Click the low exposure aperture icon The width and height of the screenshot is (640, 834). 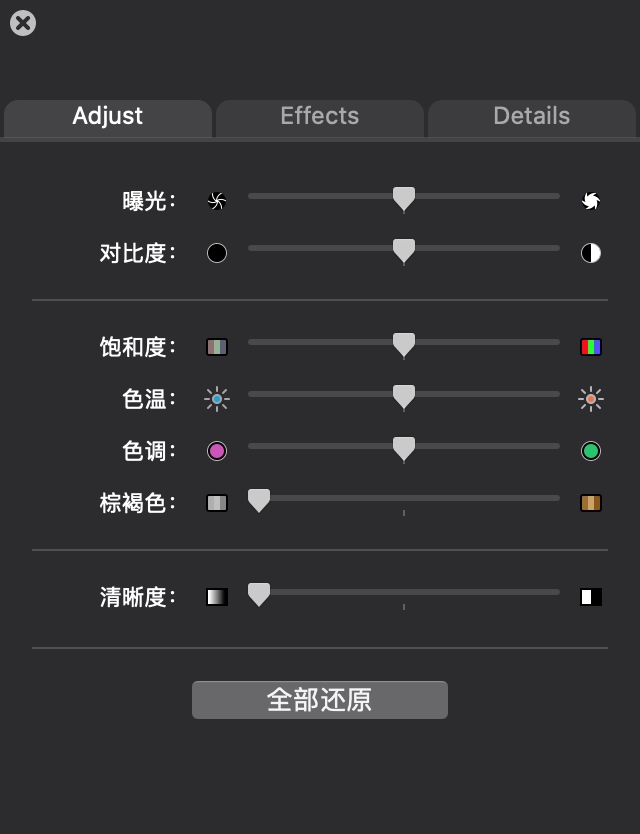[x=217, y=201]
